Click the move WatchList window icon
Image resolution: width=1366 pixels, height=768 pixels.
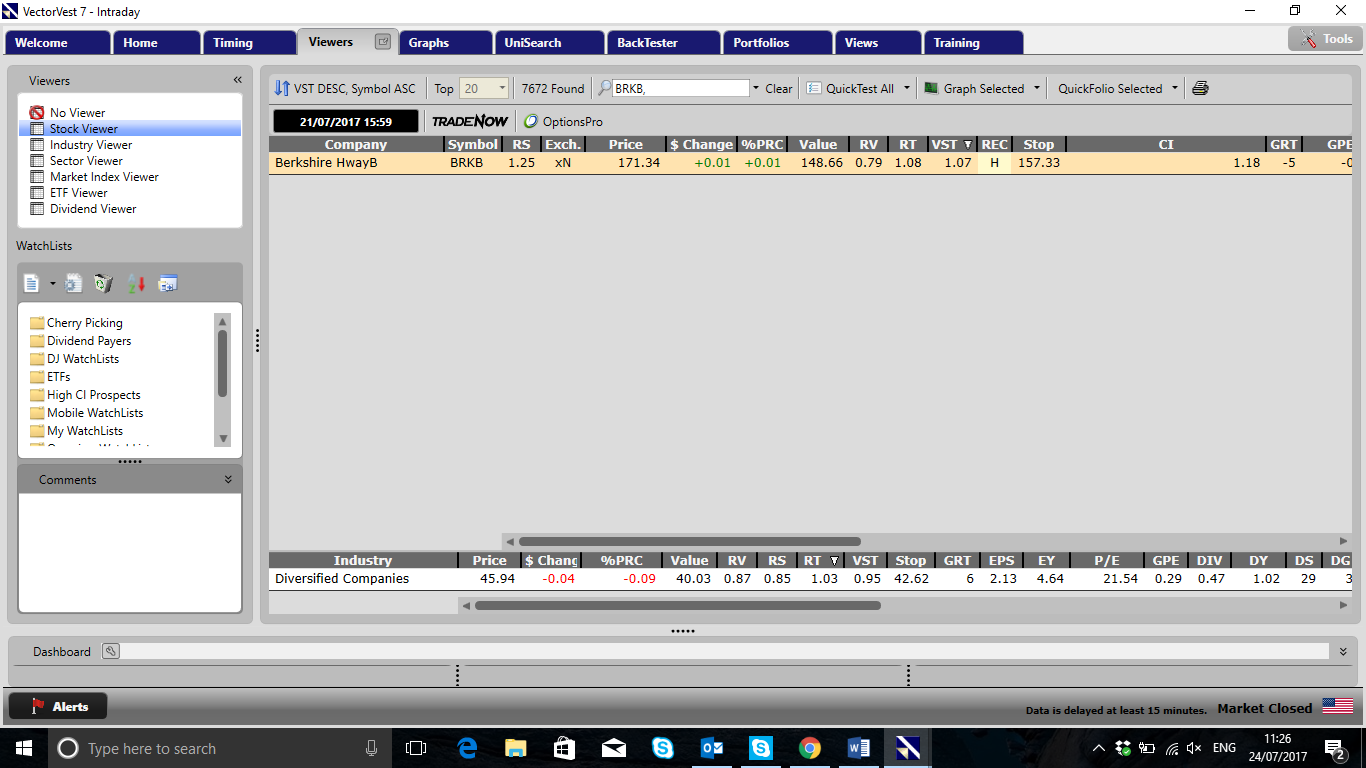pyautogui.click(x=167, y=283)
